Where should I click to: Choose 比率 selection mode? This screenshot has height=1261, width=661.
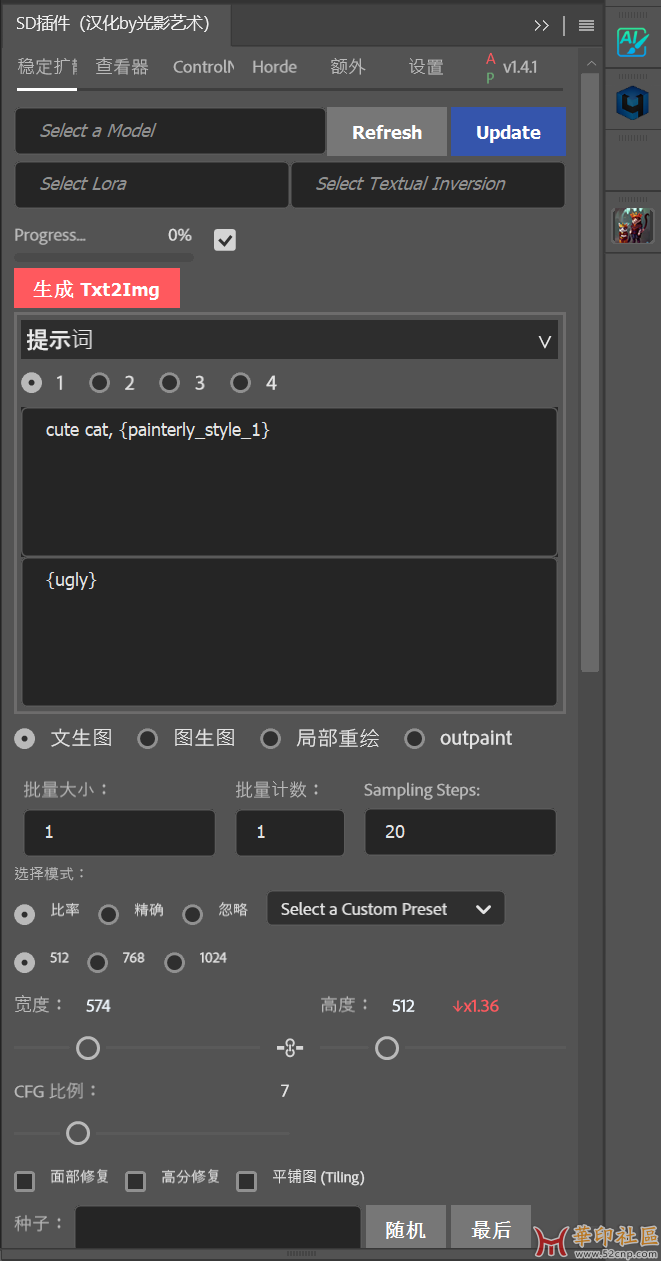click(x=25, y=914)
